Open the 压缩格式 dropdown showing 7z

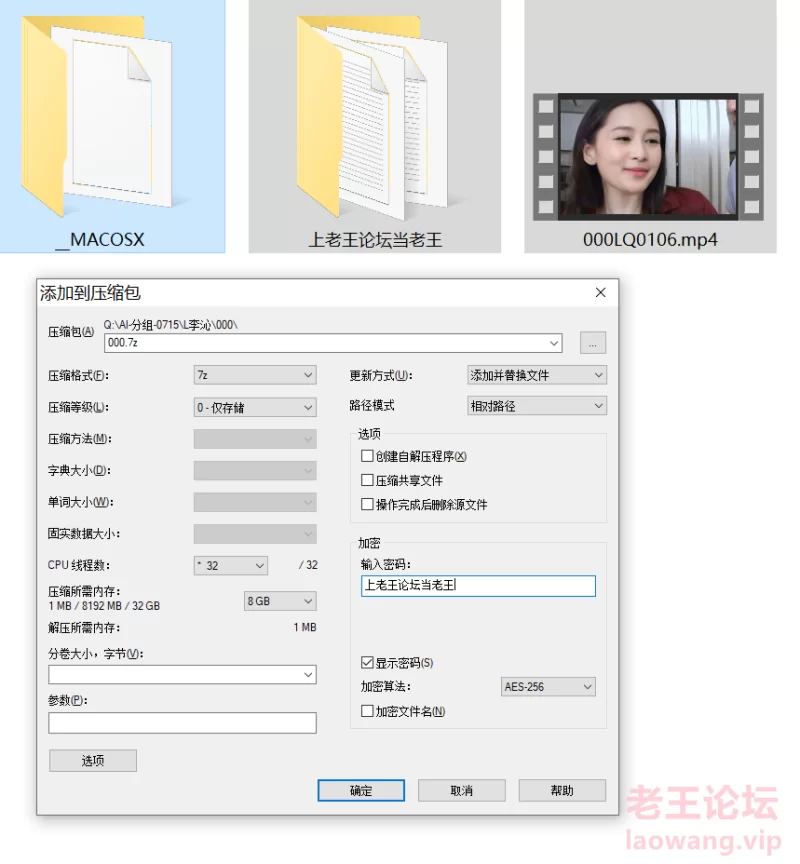click(x=255, y=375)
